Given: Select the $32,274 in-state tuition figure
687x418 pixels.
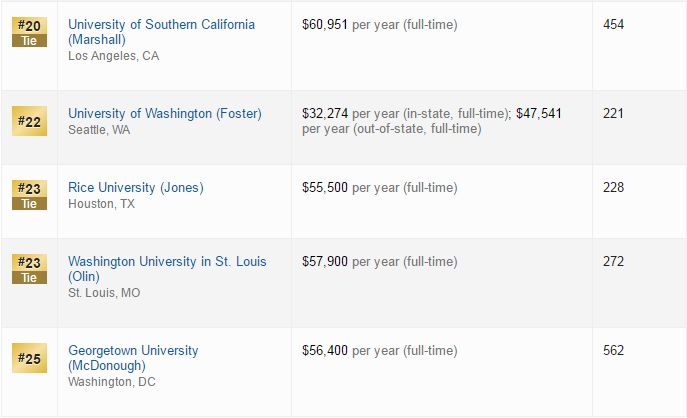Looking at the screenshot, I should 325,113.
